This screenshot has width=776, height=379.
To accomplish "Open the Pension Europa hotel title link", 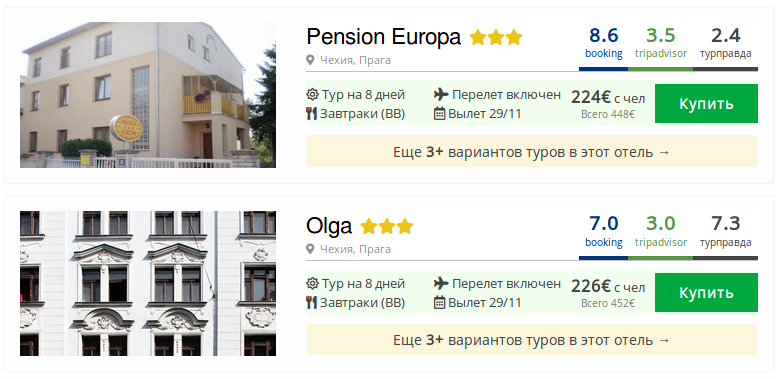I will [x=384, y=37].
